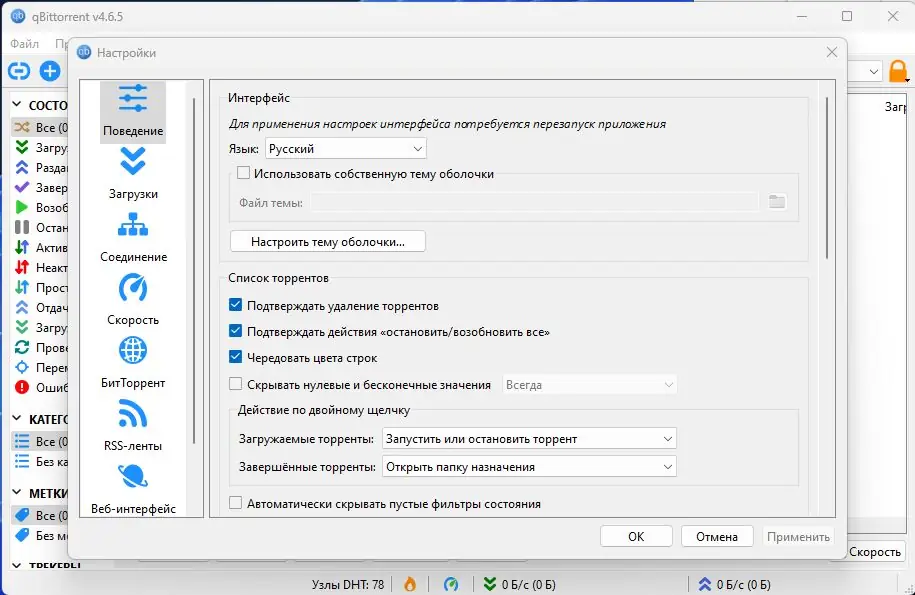Open the Соединение settings section
The height and width of the screenshot is (595, 915).
coord(133,237)
